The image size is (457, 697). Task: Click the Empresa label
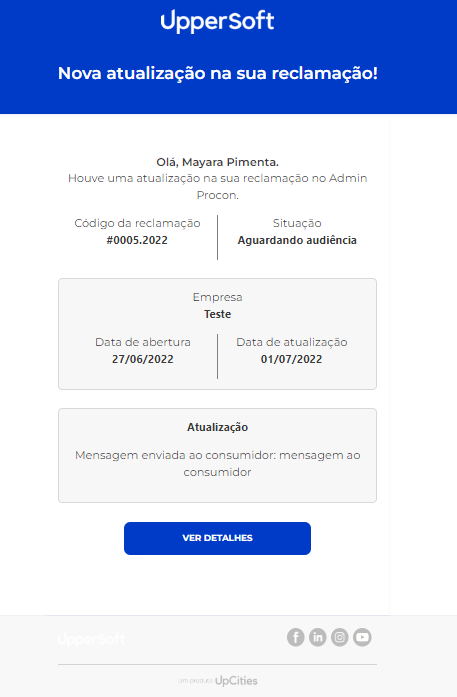click(217, 297)
